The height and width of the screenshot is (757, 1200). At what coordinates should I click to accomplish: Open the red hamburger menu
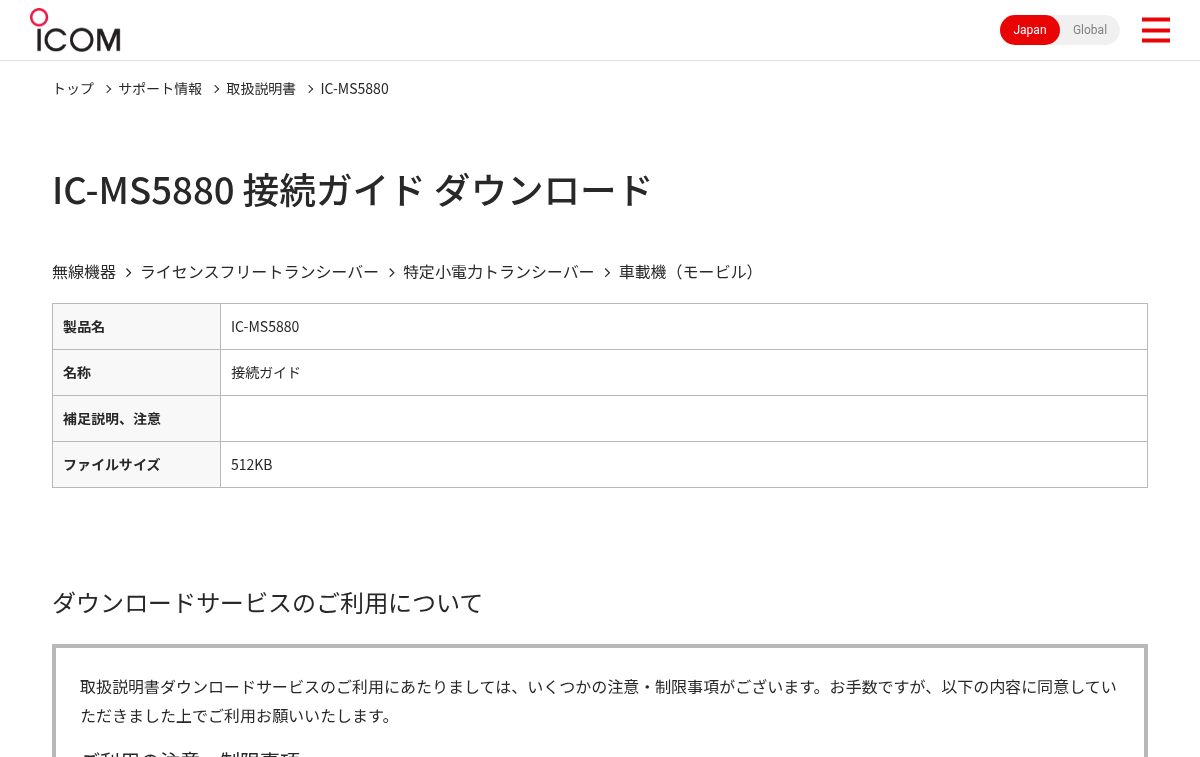click(x=1155, y=30)
